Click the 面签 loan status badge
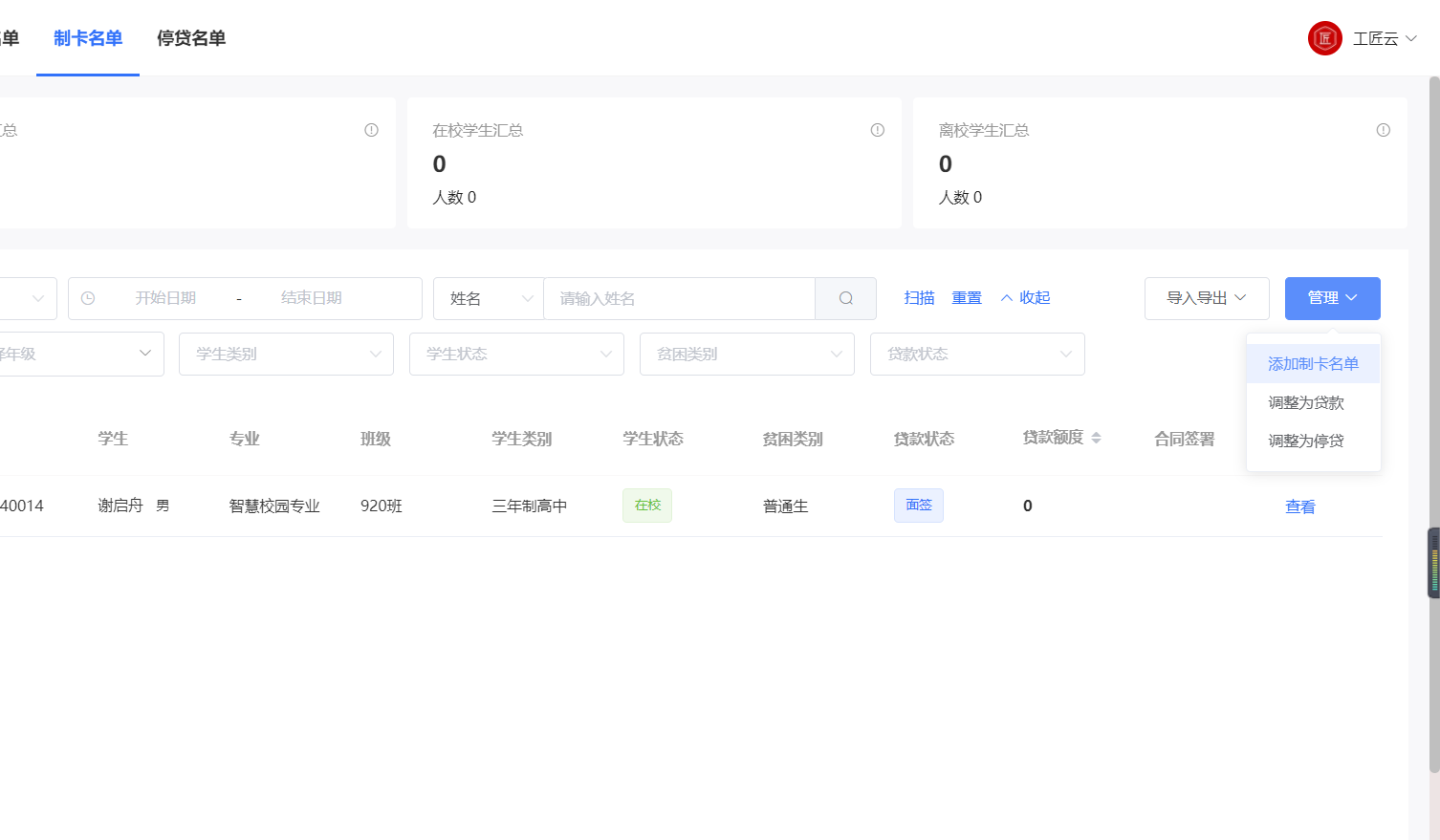Image resolution: width=1440 pixels, height=840 pixels. point(919,505)
